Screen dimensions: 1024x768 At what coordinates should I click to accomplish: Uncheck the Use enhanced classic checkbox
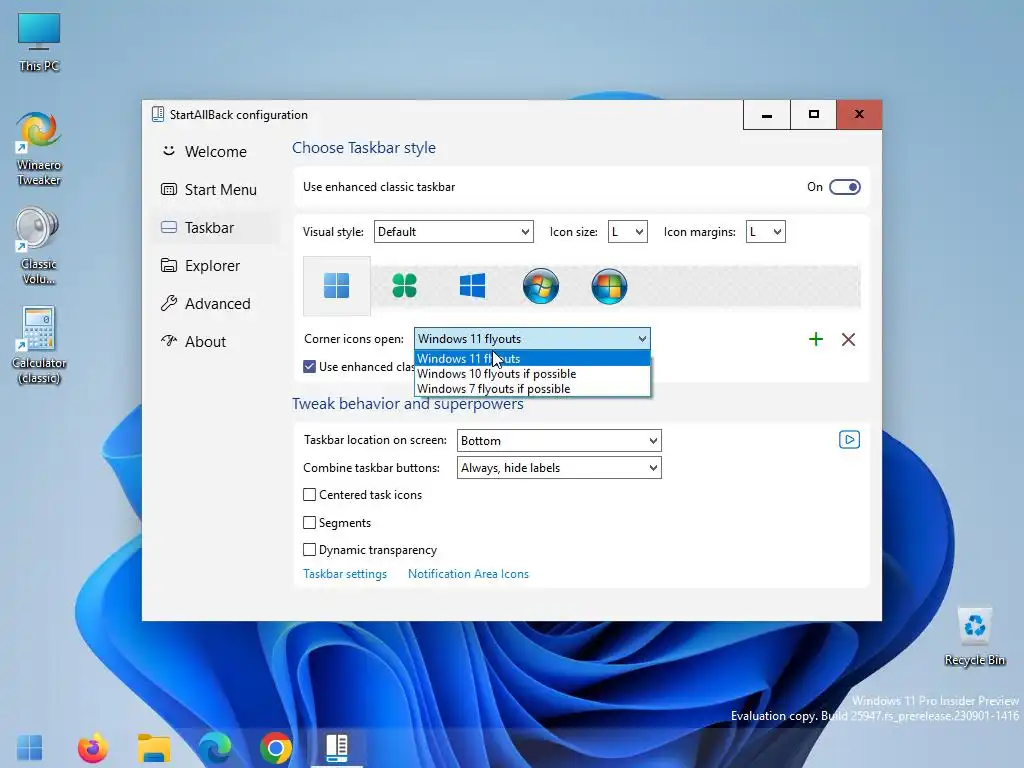coord(310,366)
